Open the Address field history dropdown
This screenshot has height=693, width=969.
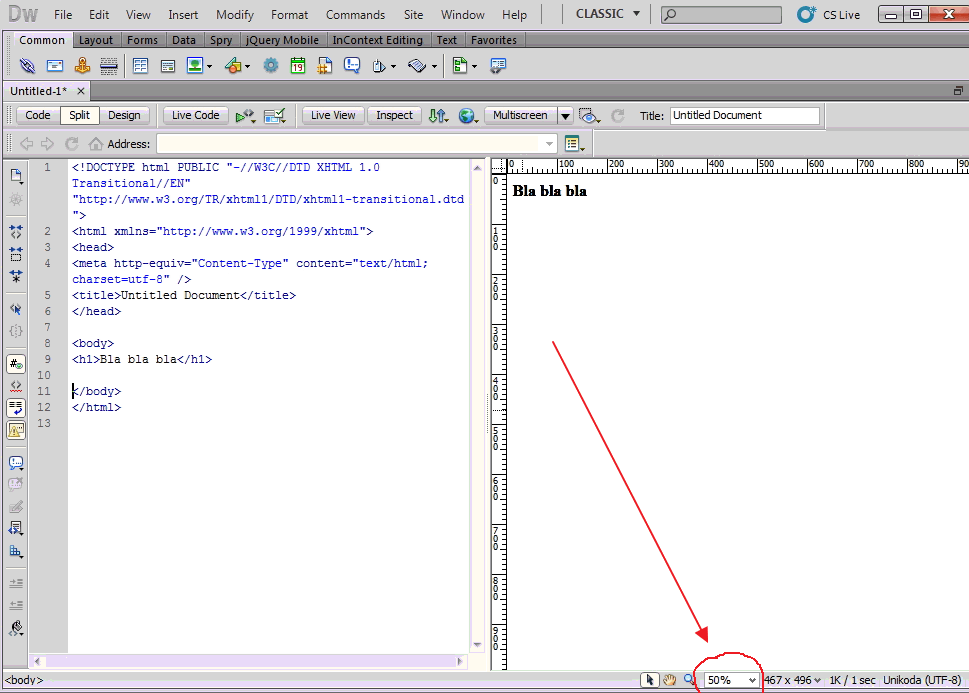click(549, 144)
